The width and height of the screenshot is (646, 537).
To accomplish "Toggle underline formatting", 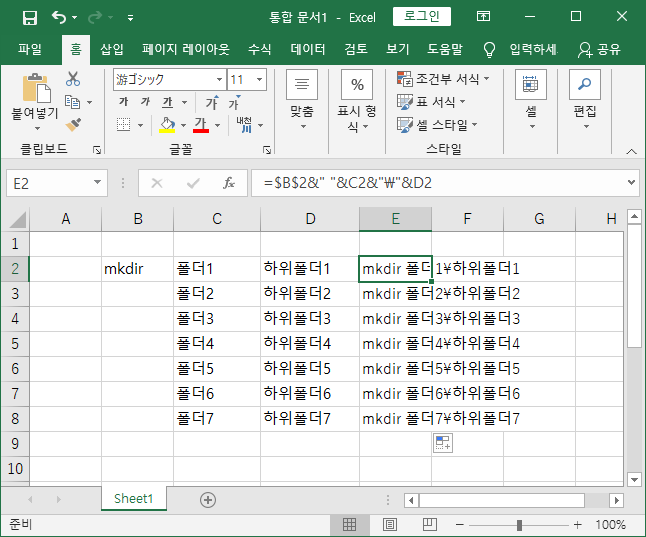I will pyautogui.click(x=168, y=102).
